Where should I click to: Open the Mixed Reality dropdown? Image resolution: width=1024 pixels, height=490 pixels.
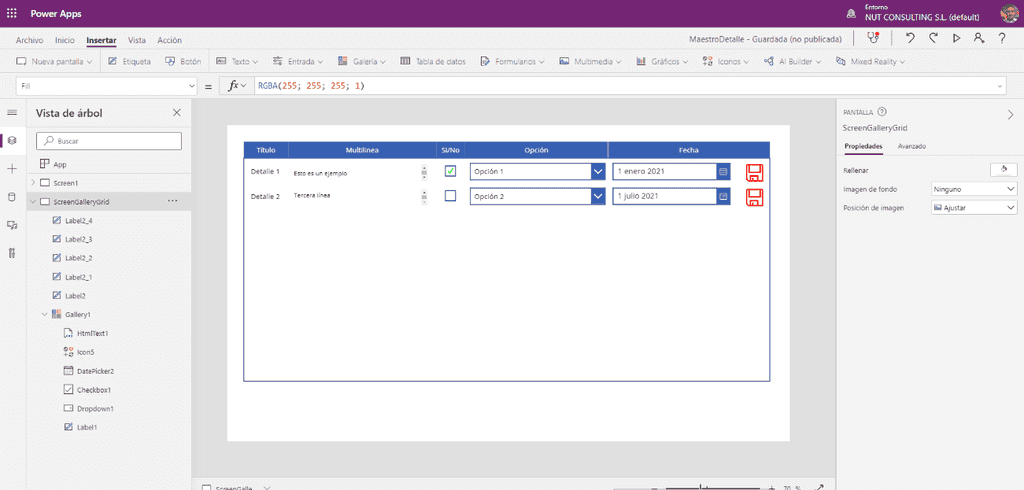(871, 61)
